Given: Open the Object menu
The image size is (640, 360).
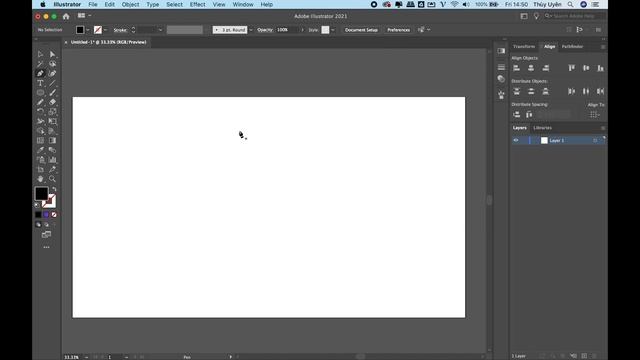Looking at the screenshot, I should coord(130,4).
